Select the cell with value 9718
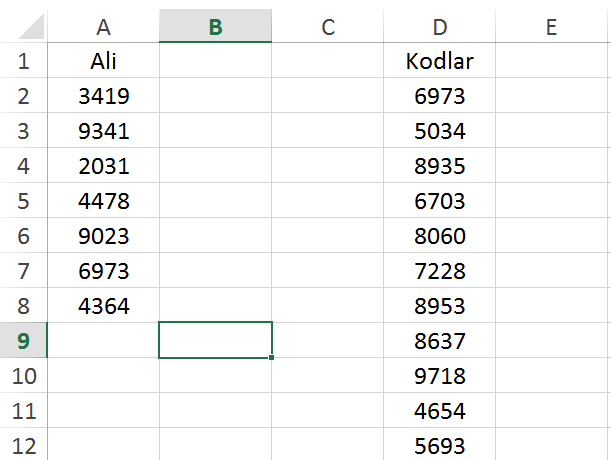The image size is (611, 460). (439, 376)
